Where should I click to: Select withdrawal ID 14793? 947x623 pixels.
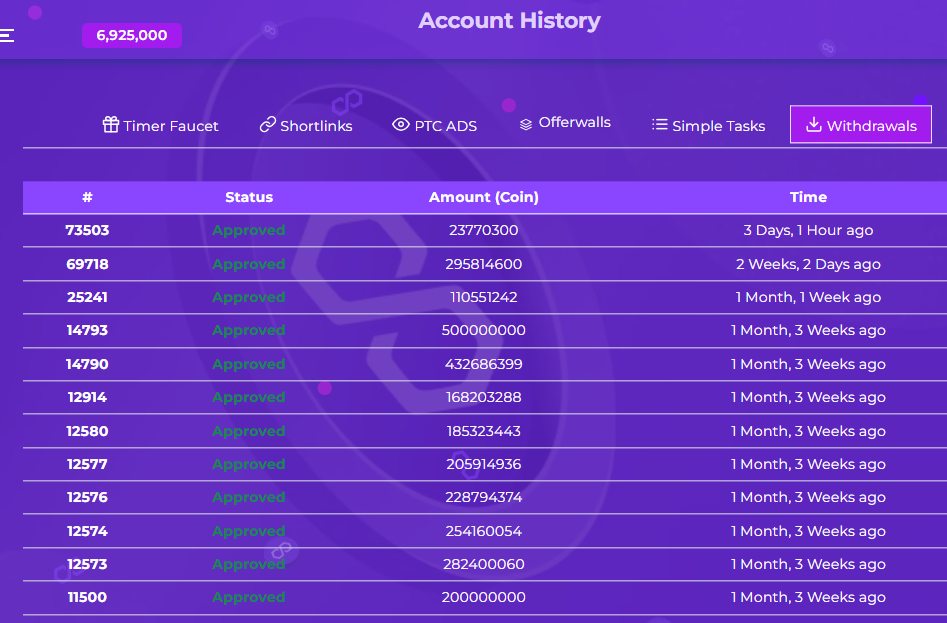[x=88, y=330]
